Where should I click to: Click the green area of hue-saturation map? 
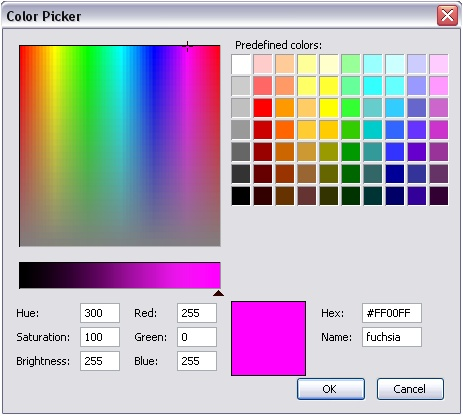coord(87,100)
